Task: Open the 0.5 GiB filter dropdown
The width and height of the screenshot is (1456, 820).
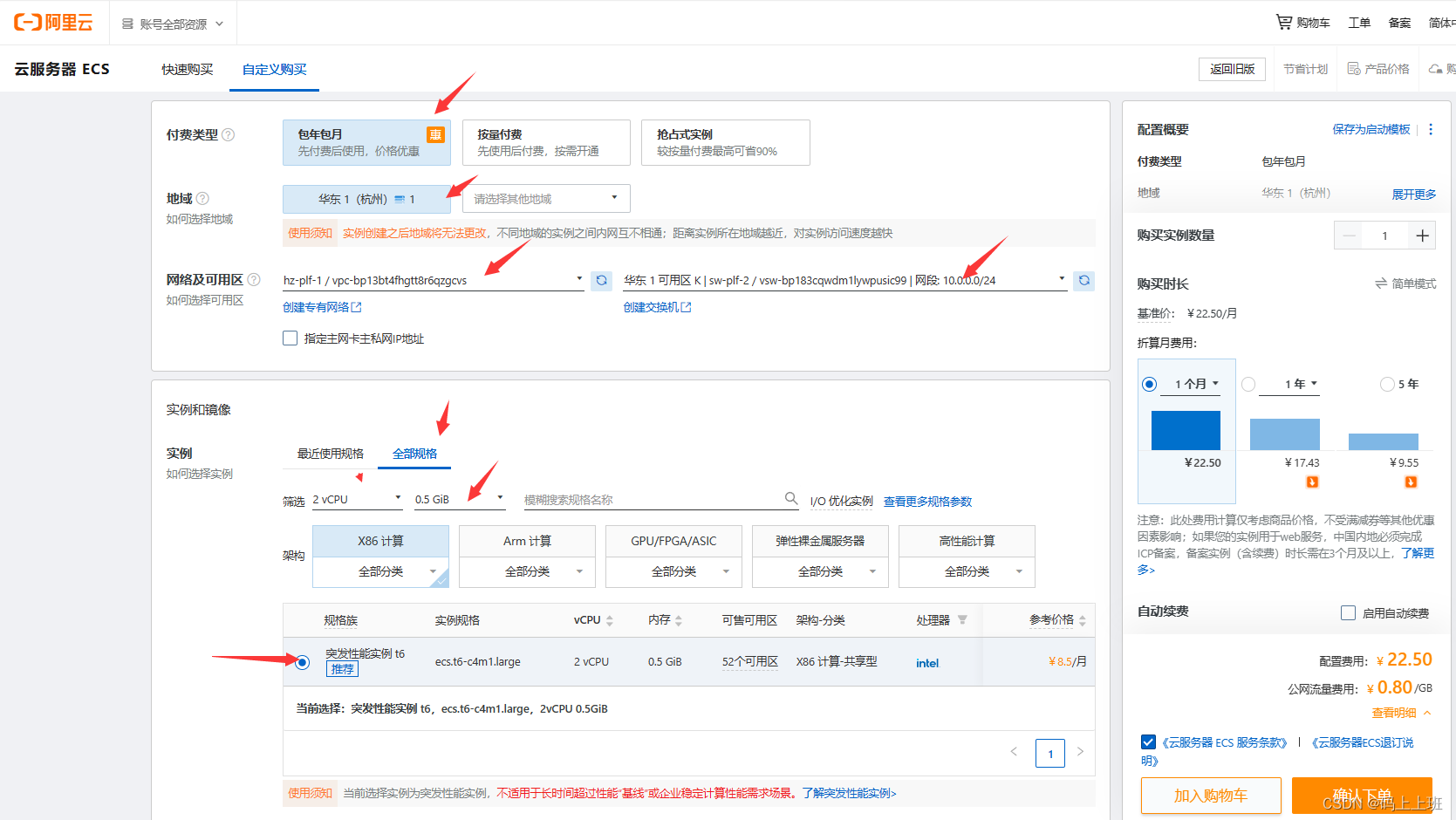Action: coord(460,500)
